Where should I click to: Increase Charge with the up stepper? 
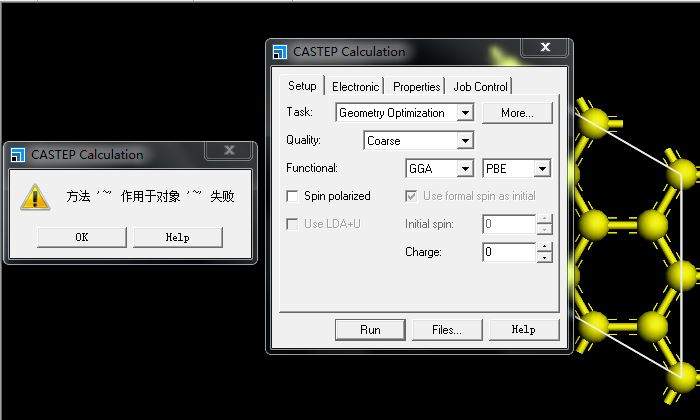pos(544,247)
